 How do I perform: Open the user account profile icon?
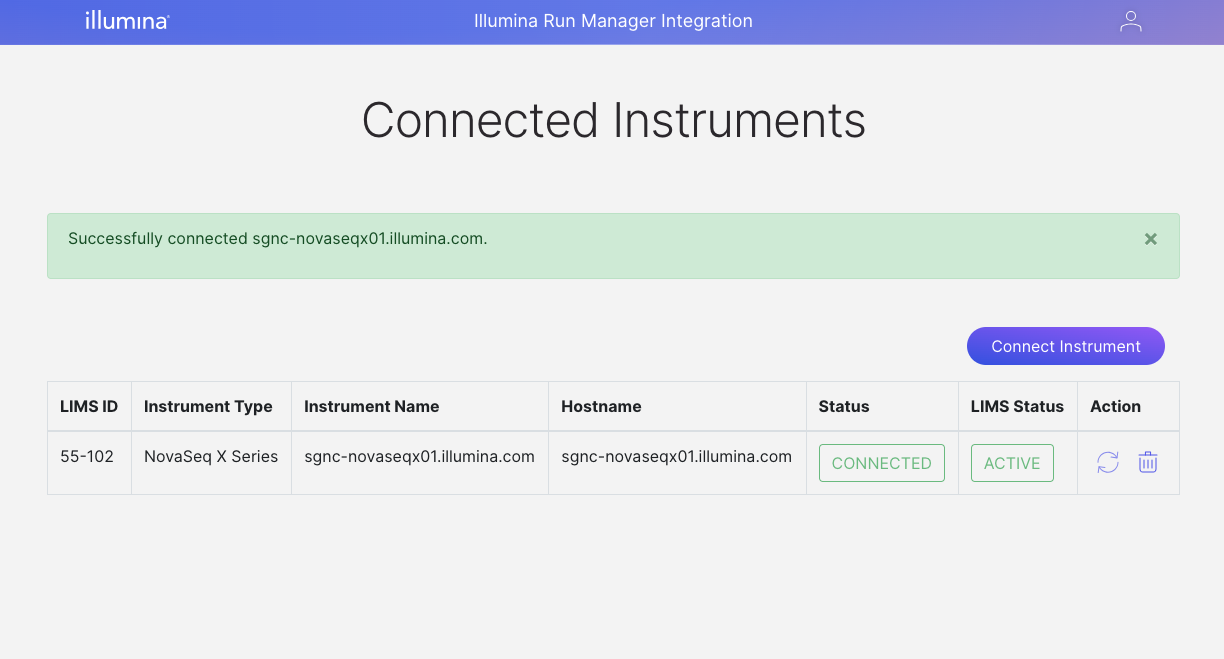coord(1130,22)
